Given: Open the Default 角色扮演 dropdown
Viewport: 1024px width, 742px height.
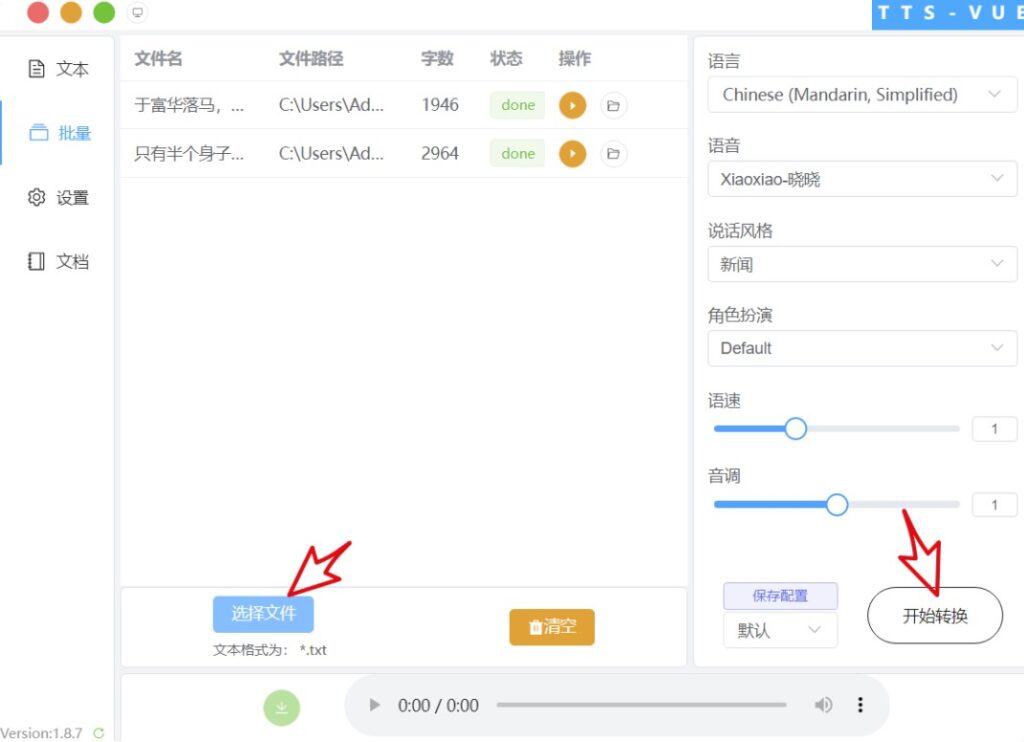Looking at the screenshot, I should point(861,348).
